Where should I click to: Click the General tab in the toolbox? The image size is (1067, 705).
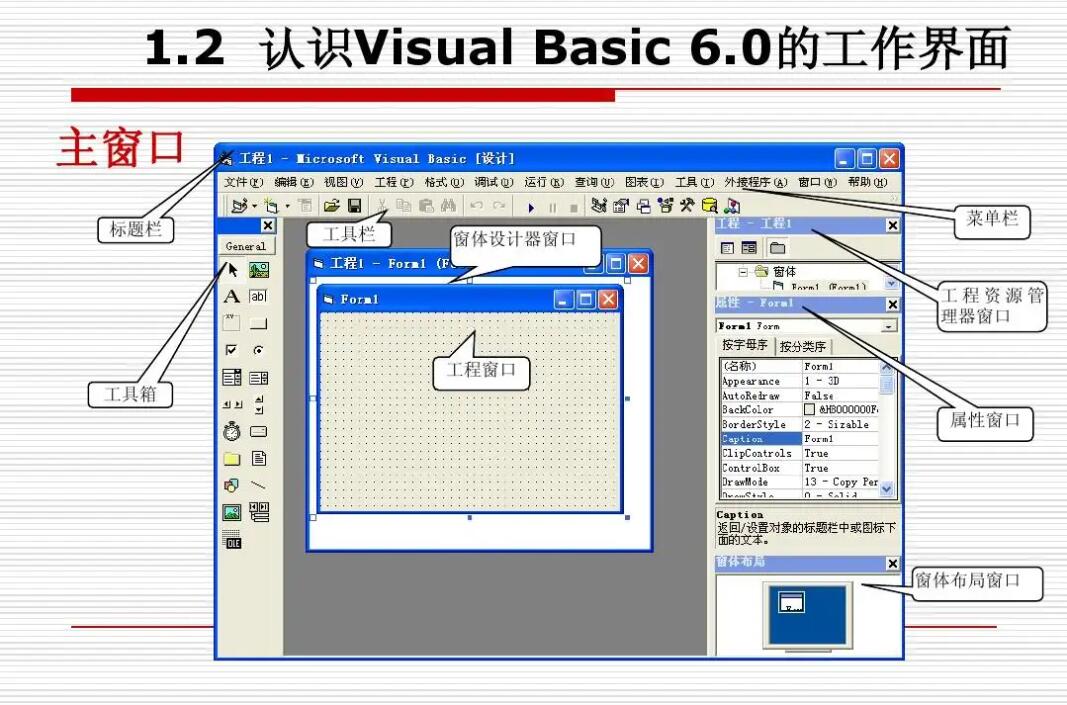pyautogui.click(x=245, y=245)
